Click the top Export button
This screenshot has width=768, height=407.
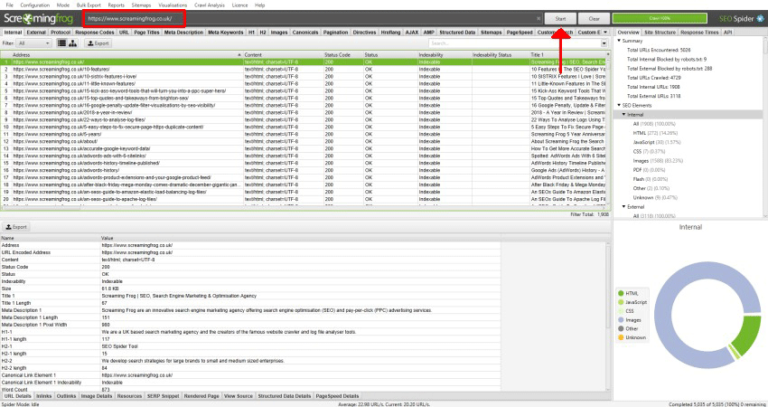(x=98, y=43)
